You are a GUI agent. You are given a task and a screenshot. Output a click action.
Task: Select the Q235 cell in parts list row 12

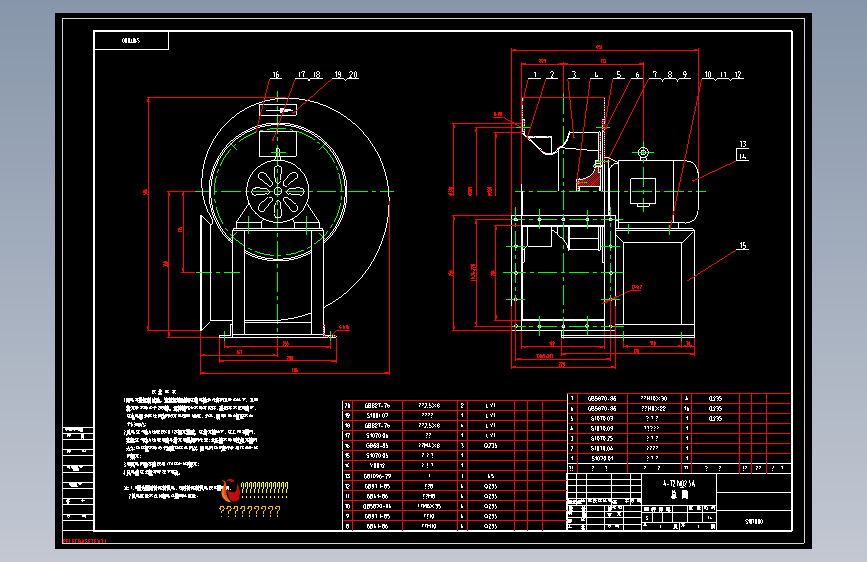(490, 486)
